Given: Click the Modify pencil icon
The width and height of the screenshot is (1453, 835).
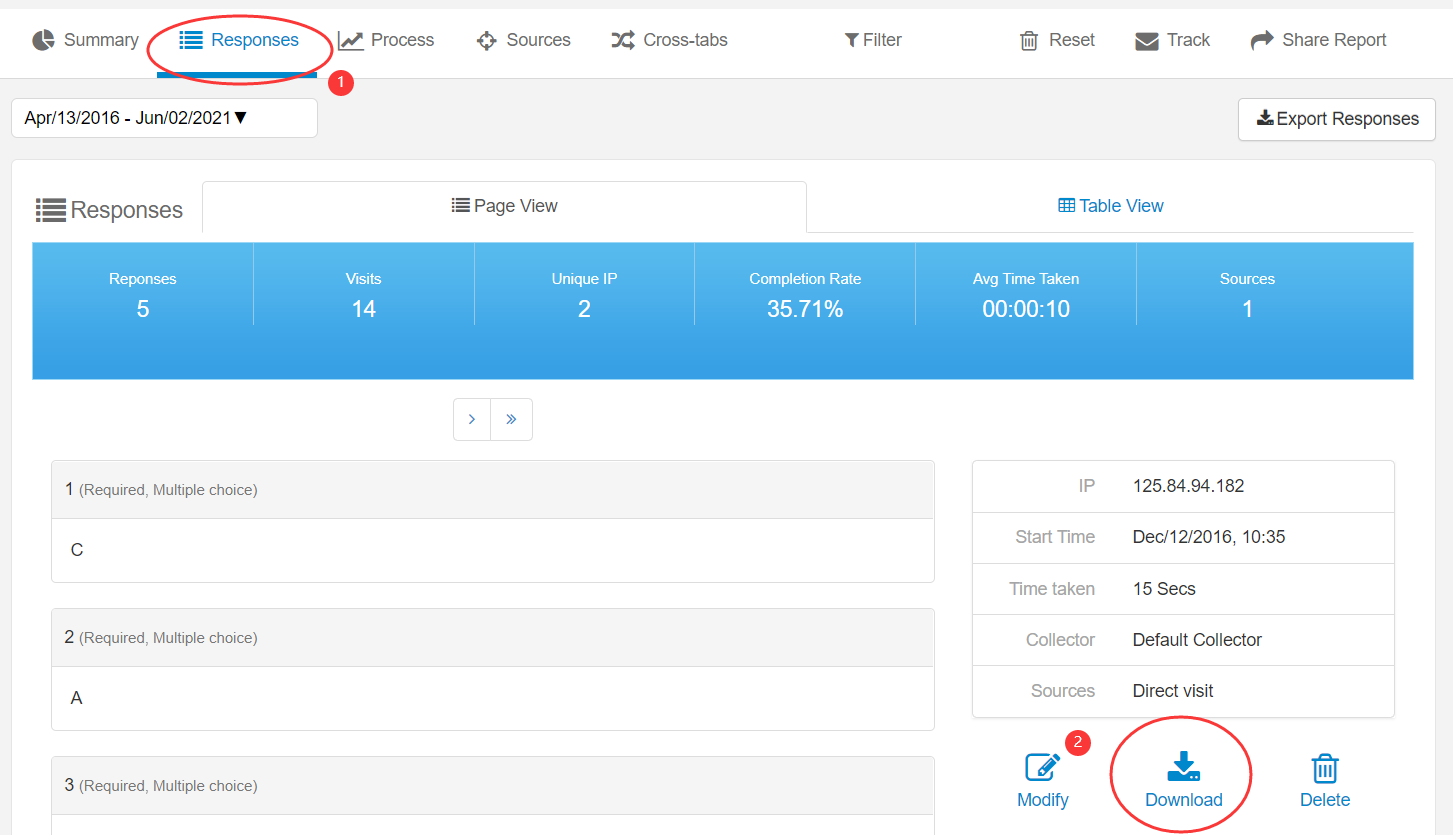Looking at the screenshot, I should pos(1043,767).
